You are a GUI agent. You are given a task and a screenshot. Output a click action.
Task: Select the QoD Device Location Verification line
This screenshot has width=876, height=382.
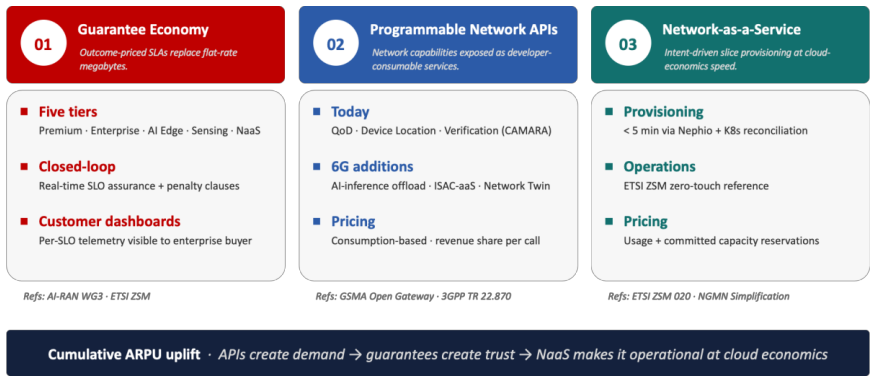point(441,131)
